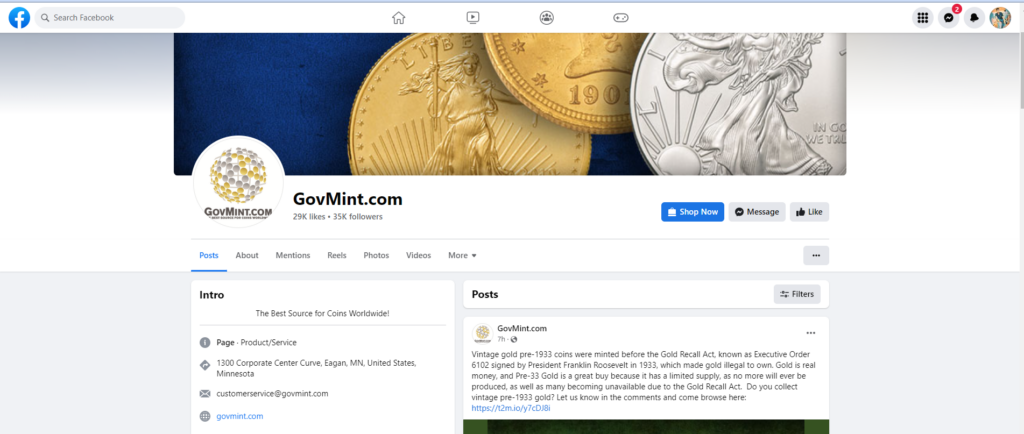This screenshot has height=434, width=1024.
Task: Click the 1300 Corporate Center Curve address
Action: coord(316,368)
